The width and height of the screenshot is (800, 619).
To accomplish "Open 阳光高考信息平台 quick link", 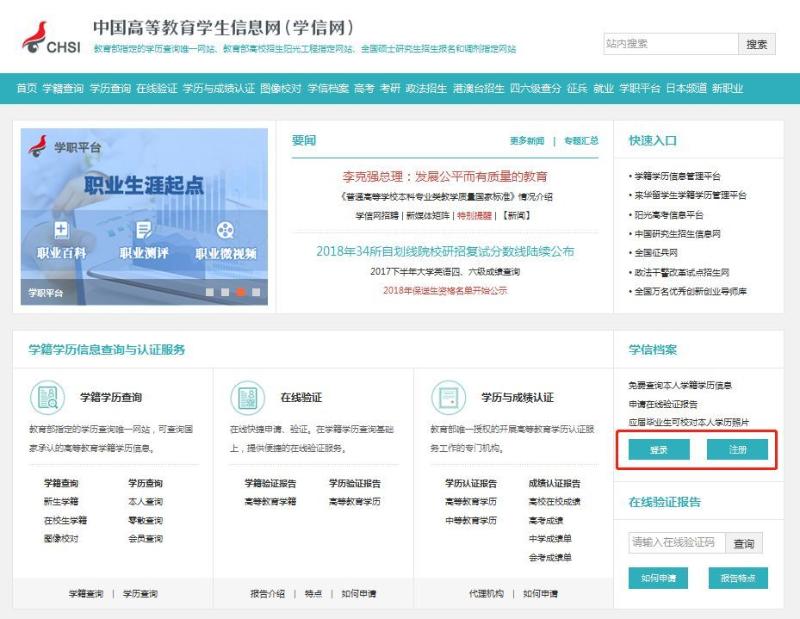I will coord(668,215).
